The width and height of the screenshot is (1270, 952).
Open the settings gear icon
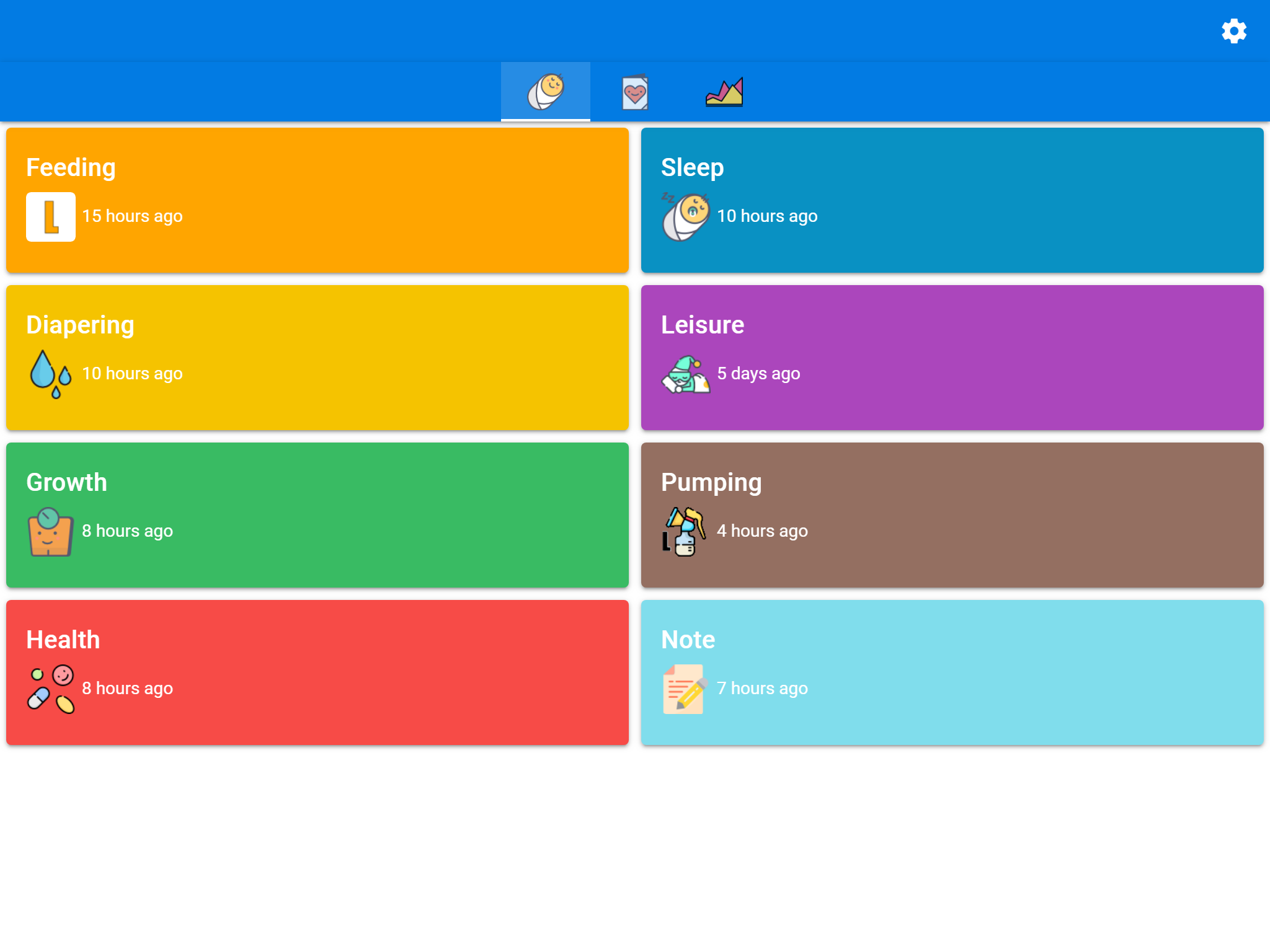point(1233,31)
